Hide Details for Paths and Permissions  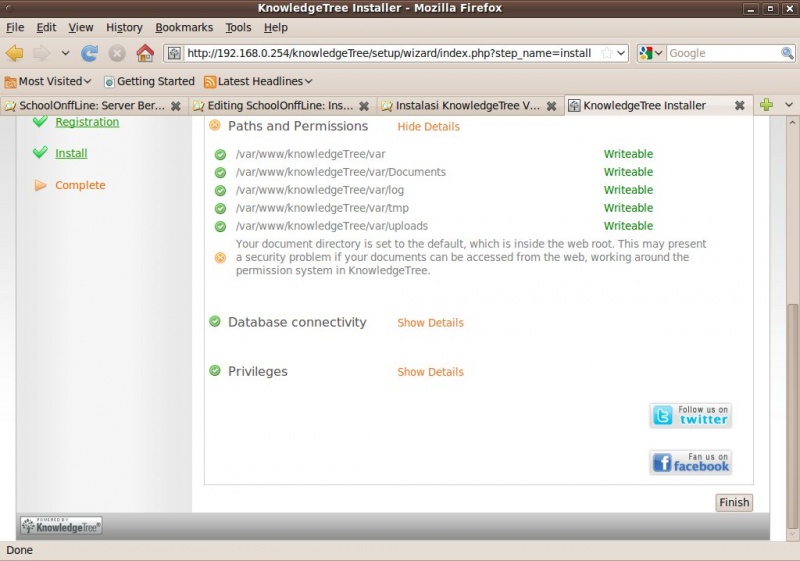pos(428,127)
